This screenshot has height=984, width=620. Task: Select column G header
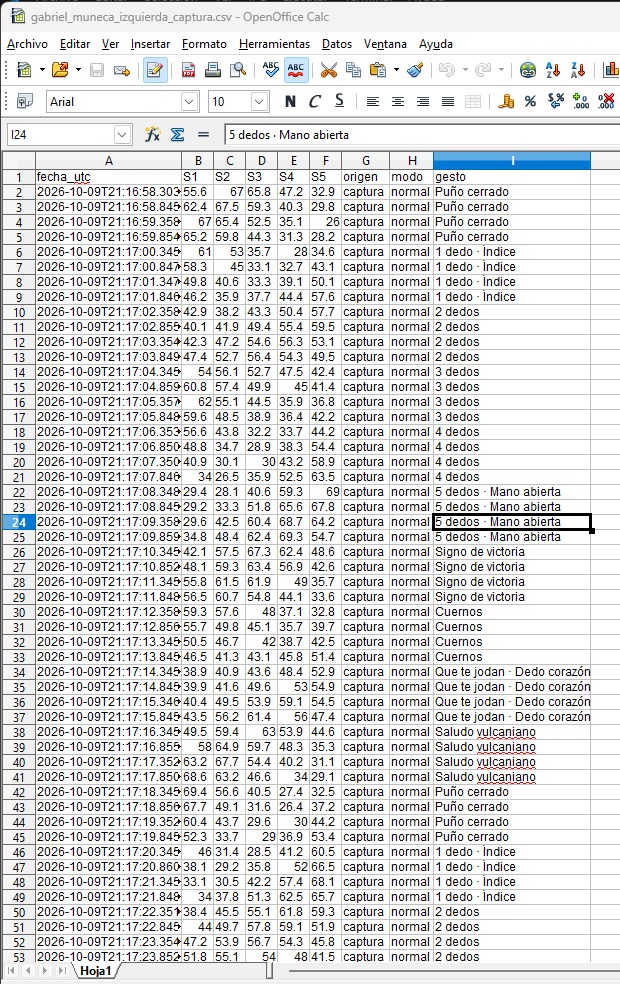365,161
